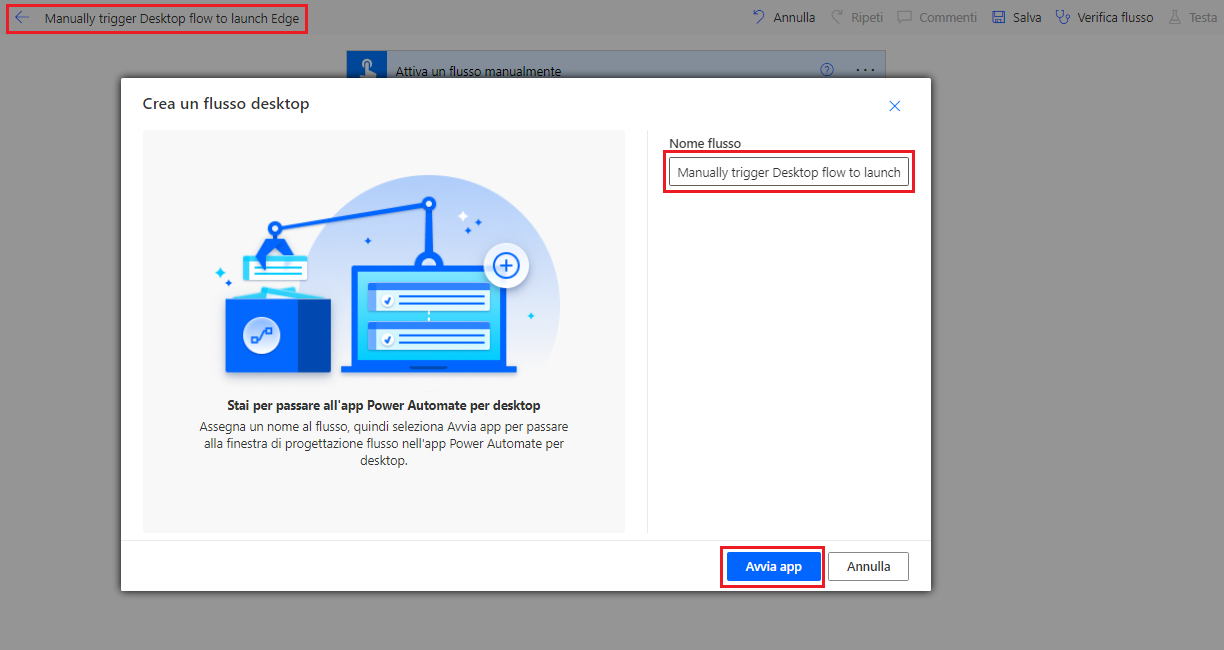This screenshot has height=650, width=1224.
Task: Select the Attiva un flusso manualmente card
Action: point(616,66)
